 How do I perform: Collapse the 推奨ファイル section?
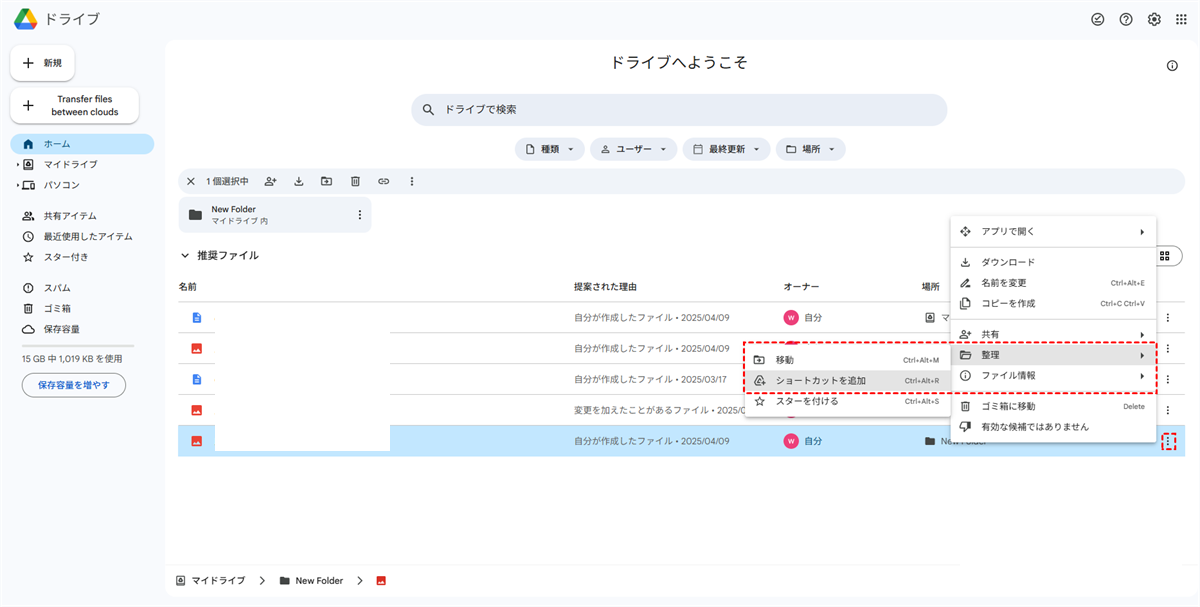click(185, 256)
